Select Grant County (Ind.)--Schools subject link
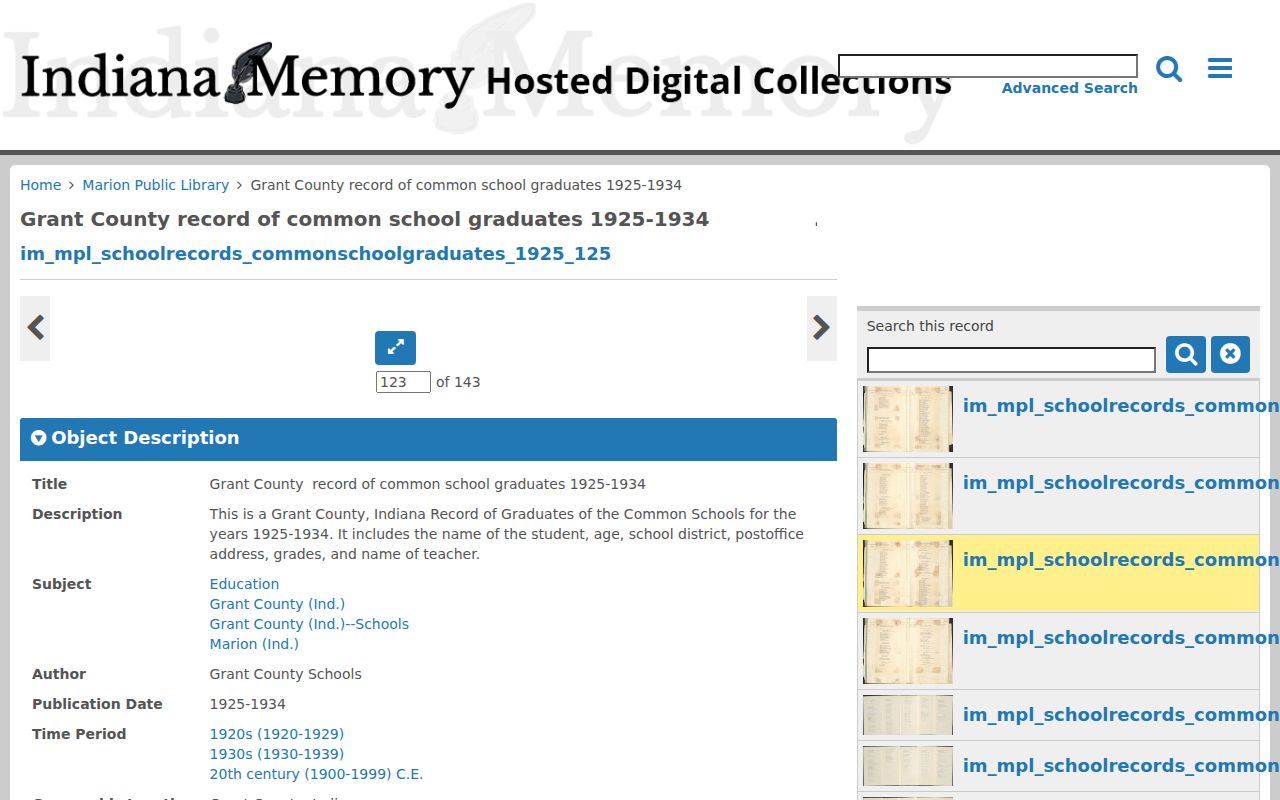The height and width of the screenshot is (800, 1280). coord(309,624)
